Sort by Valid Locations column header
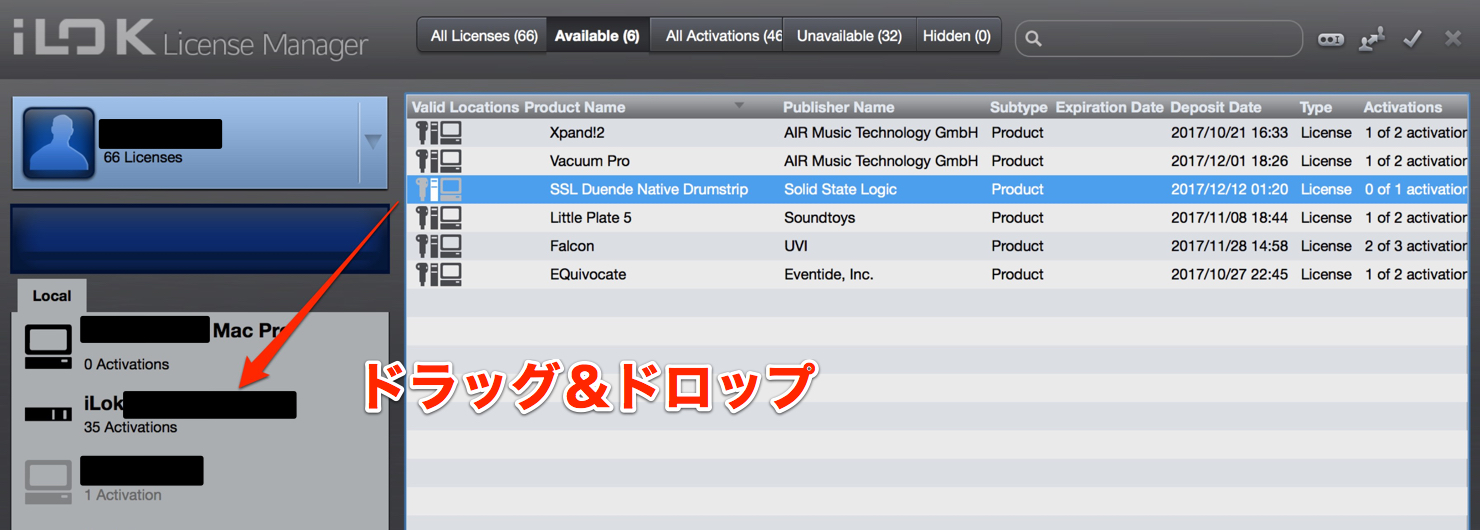This screenshot has width=1480, height=530. (465, 107)
